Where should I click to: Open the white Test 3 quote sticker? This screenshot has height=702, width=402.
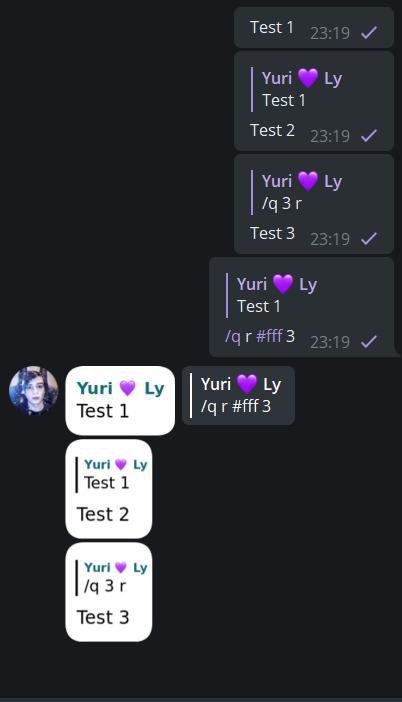tap(109, 592)
